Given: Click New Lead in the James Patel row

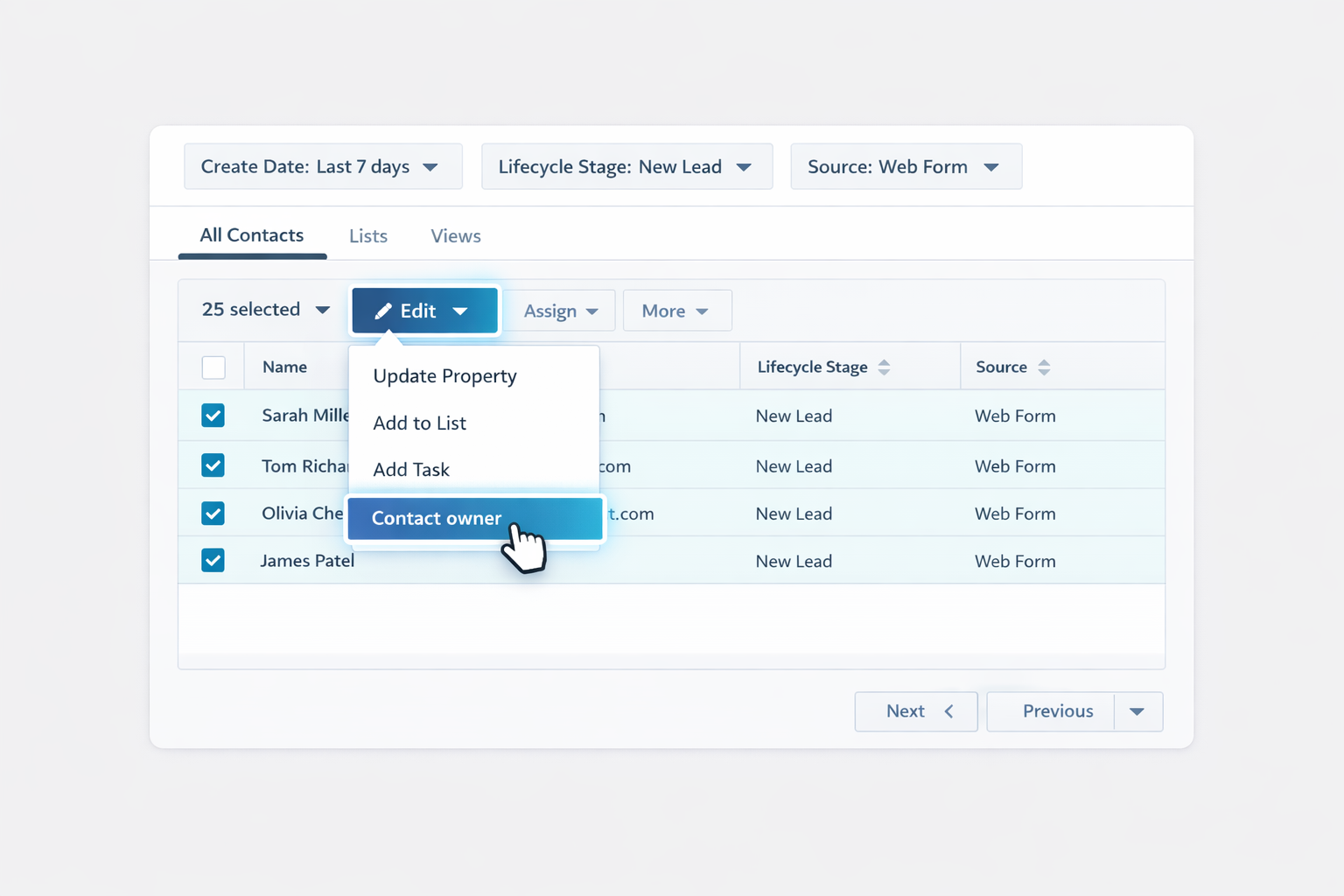Looking at the screenshot, I should (794, 562).
